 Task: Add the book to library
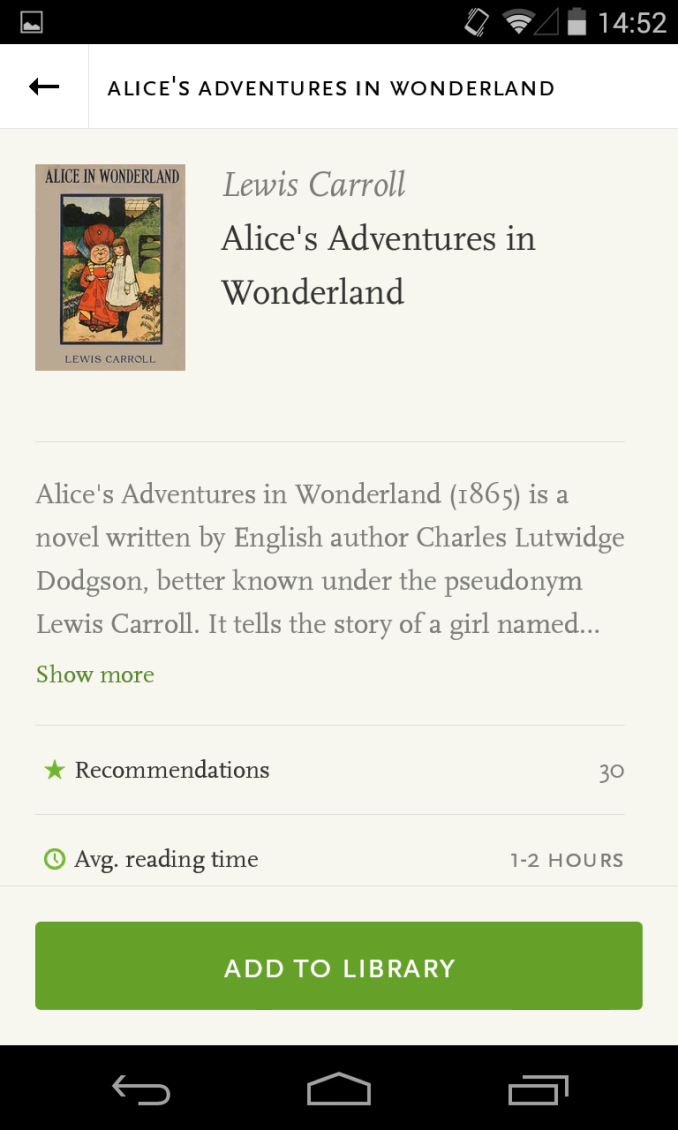coord(339,966)
